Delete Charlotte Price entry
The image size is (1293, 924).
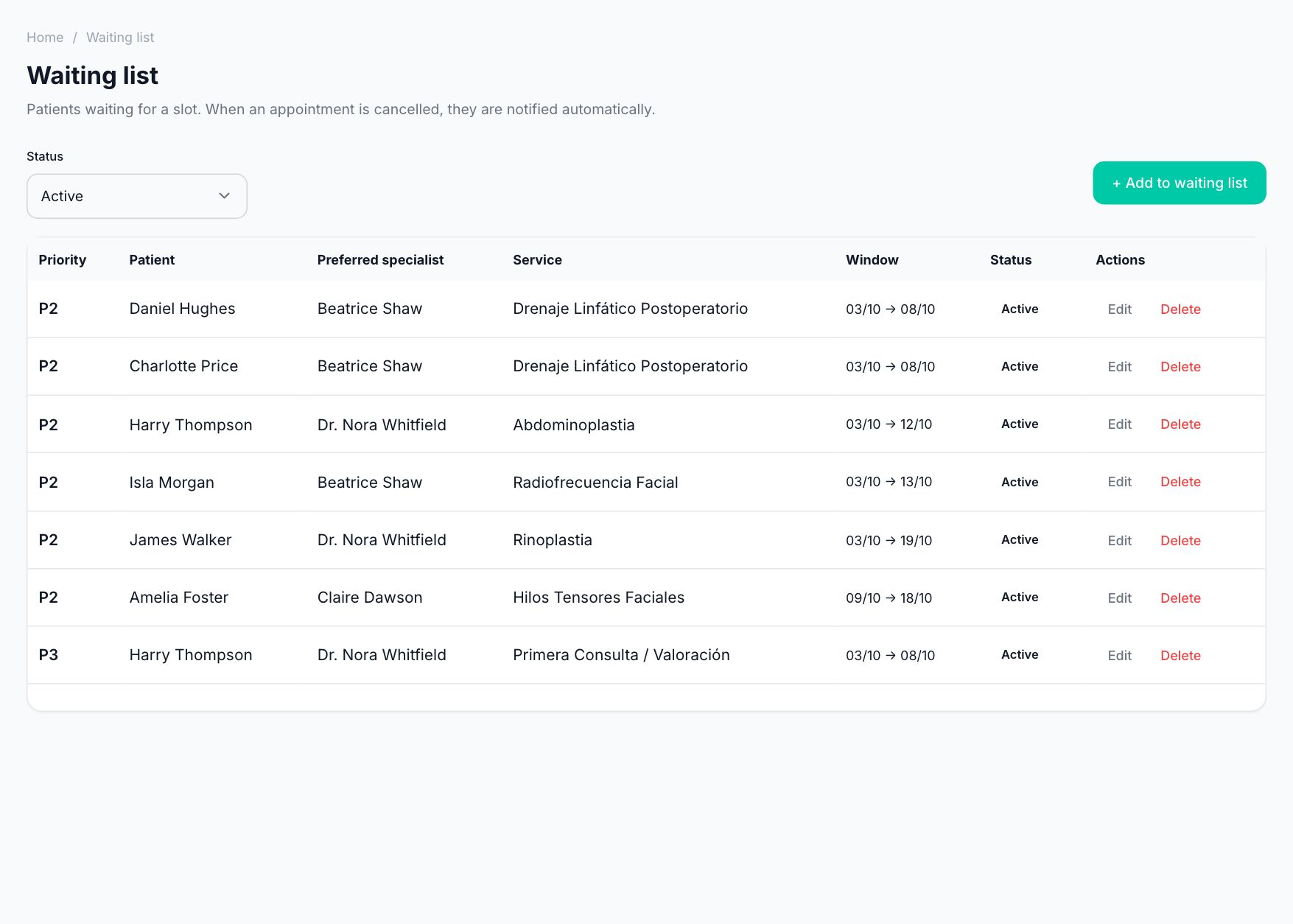pos(1180,367)
